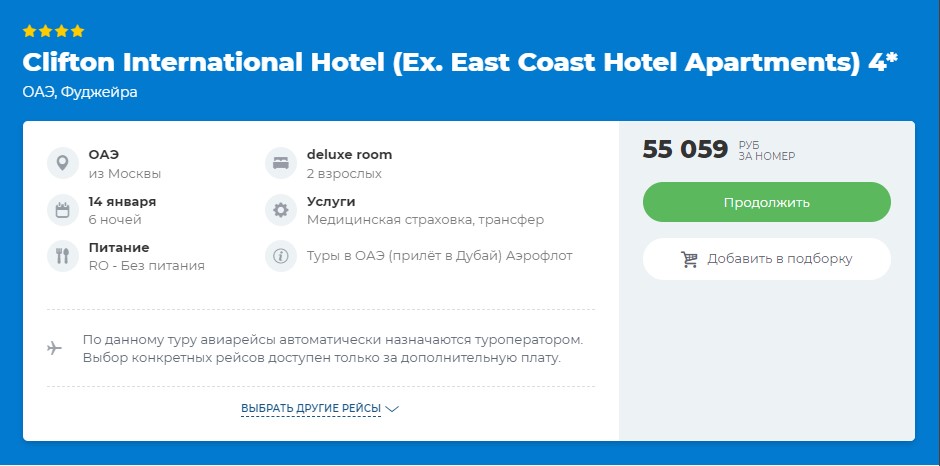Screen dimensions: 940x466
Task: Click the airplane icon in flight notice
Action: tap(55, 348)
